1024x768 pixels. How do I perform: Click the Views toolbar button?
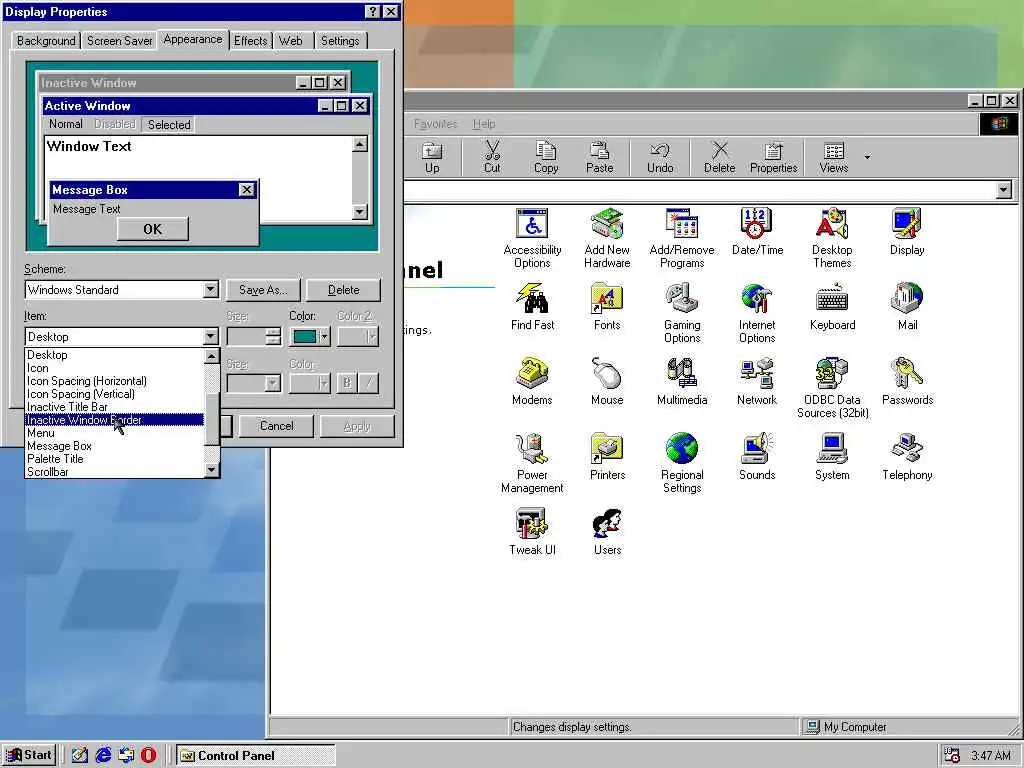point(834,157)
